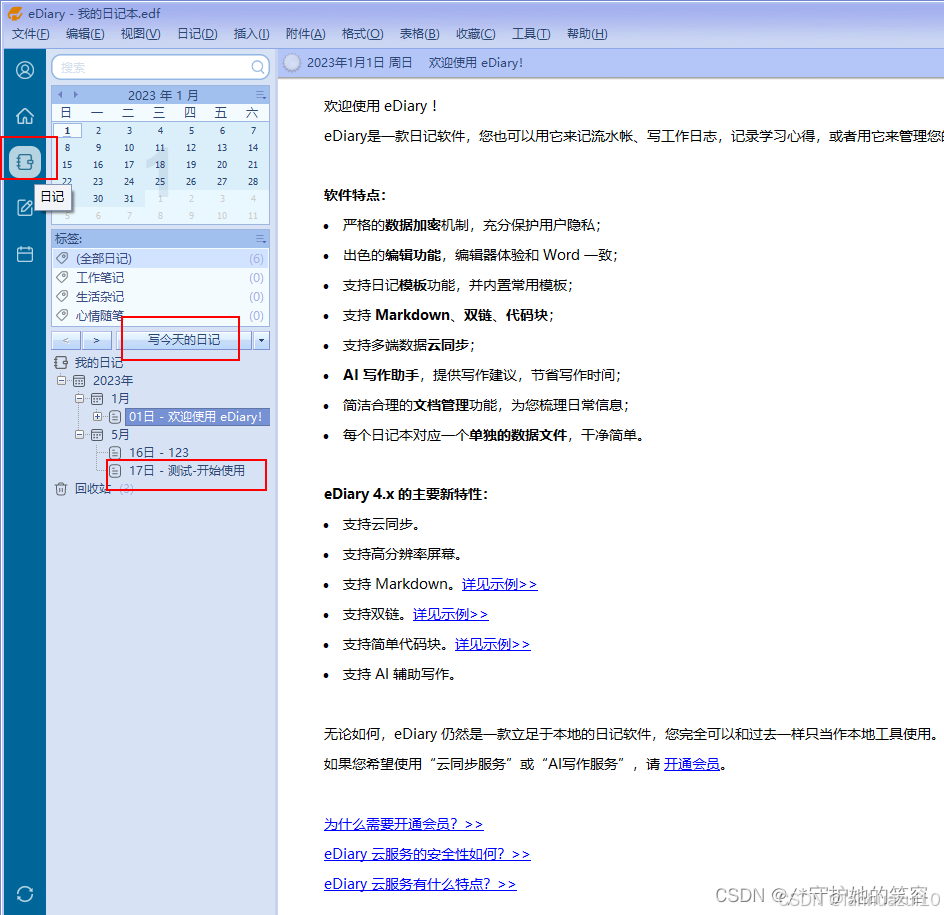
Task: Select entry 17日 - 测试-开始使用
Action: pyautogui.click(x=187, y=470)
